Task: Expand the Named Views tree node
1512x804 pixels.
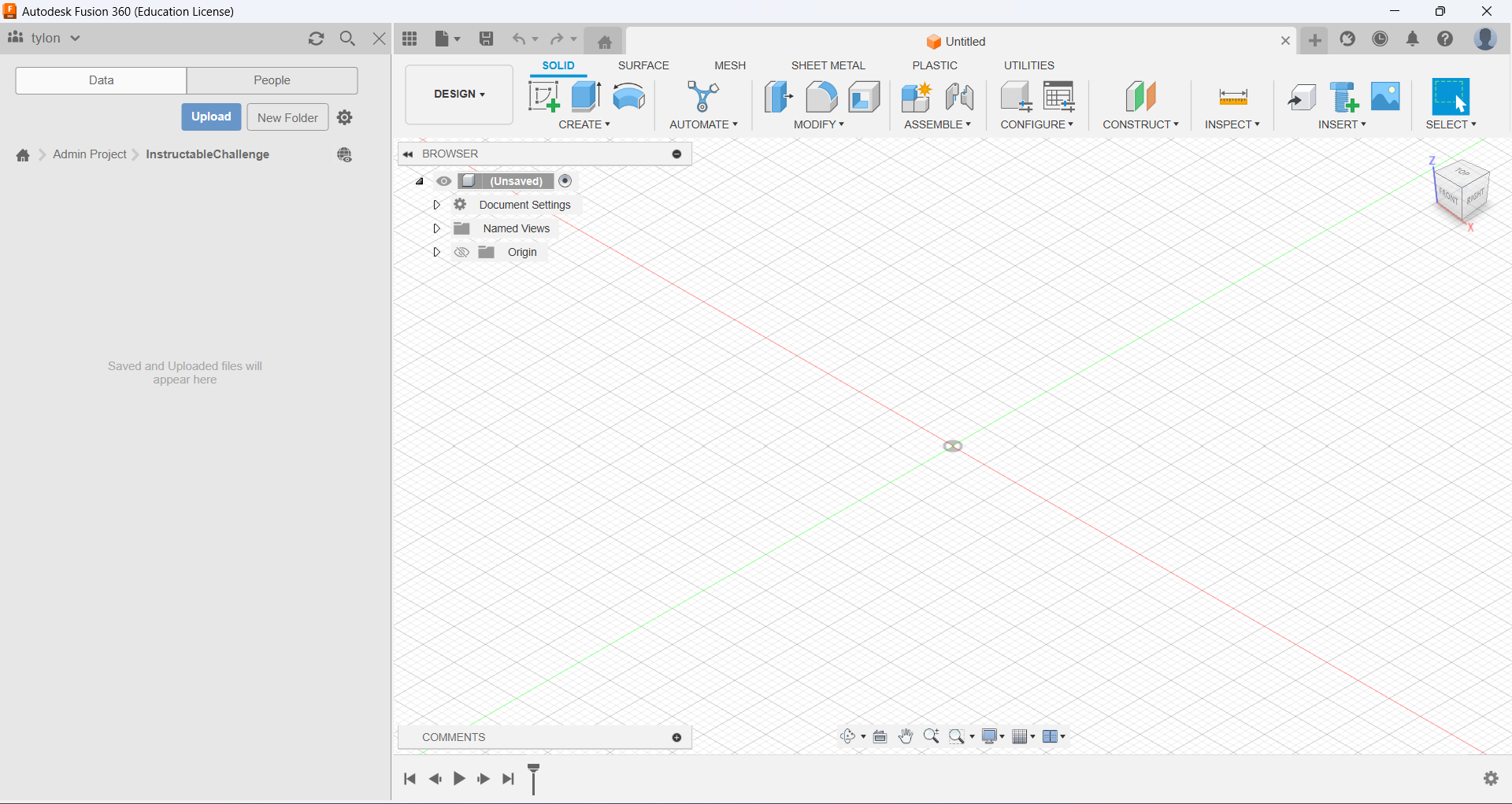Action: point(436,228)
